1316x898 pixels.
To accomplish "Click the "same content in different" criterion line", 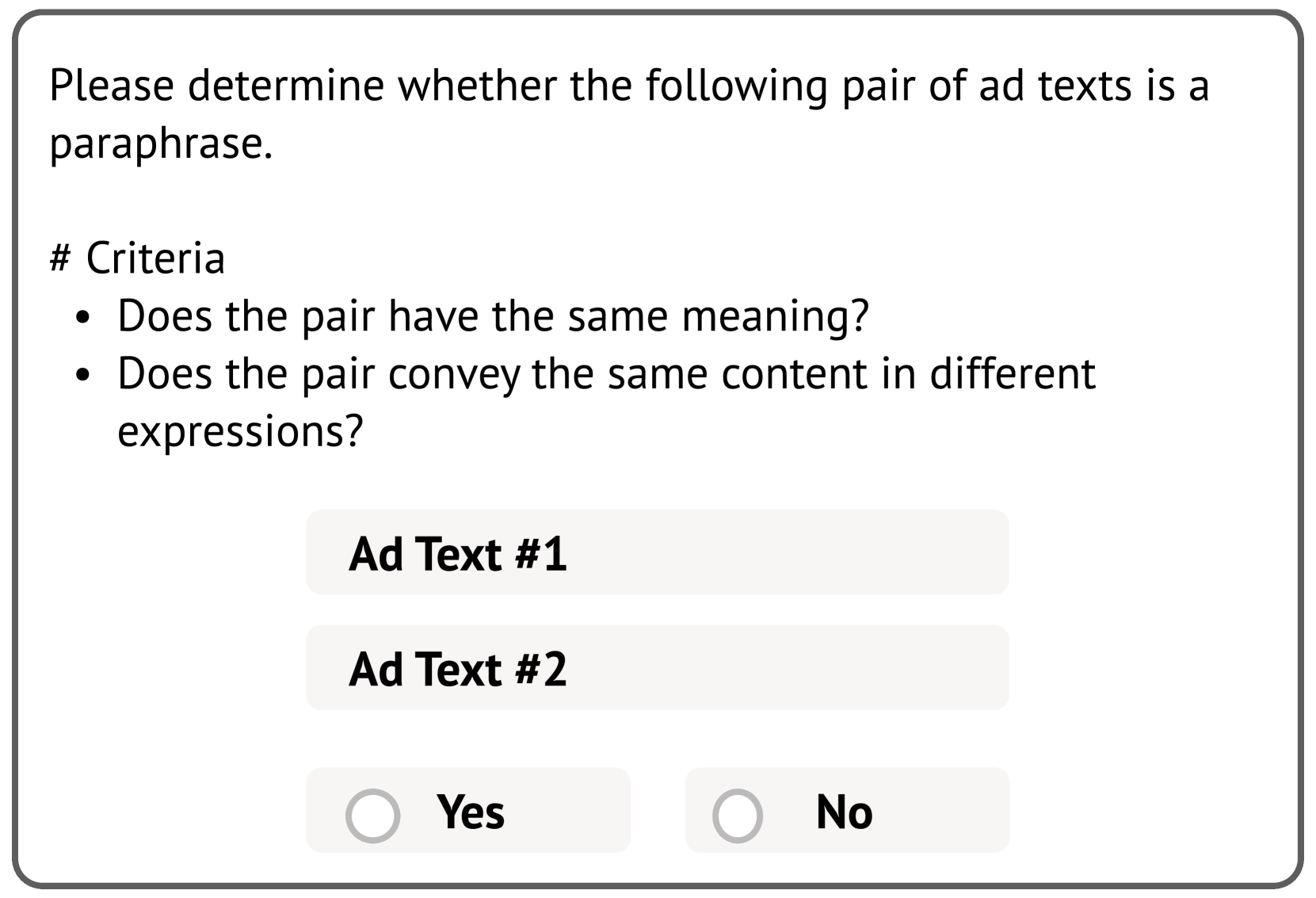I will pos(606,373).
